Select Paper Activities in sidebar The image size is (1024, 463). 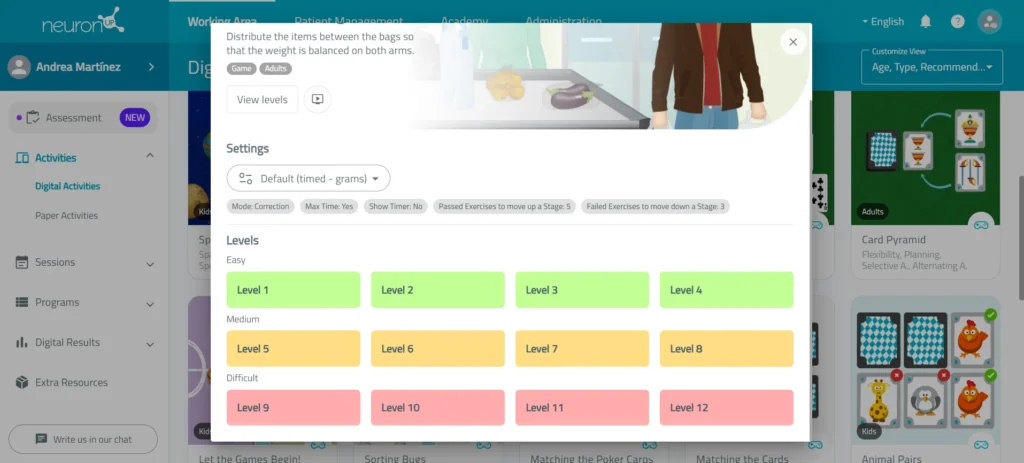coord(67,216)
